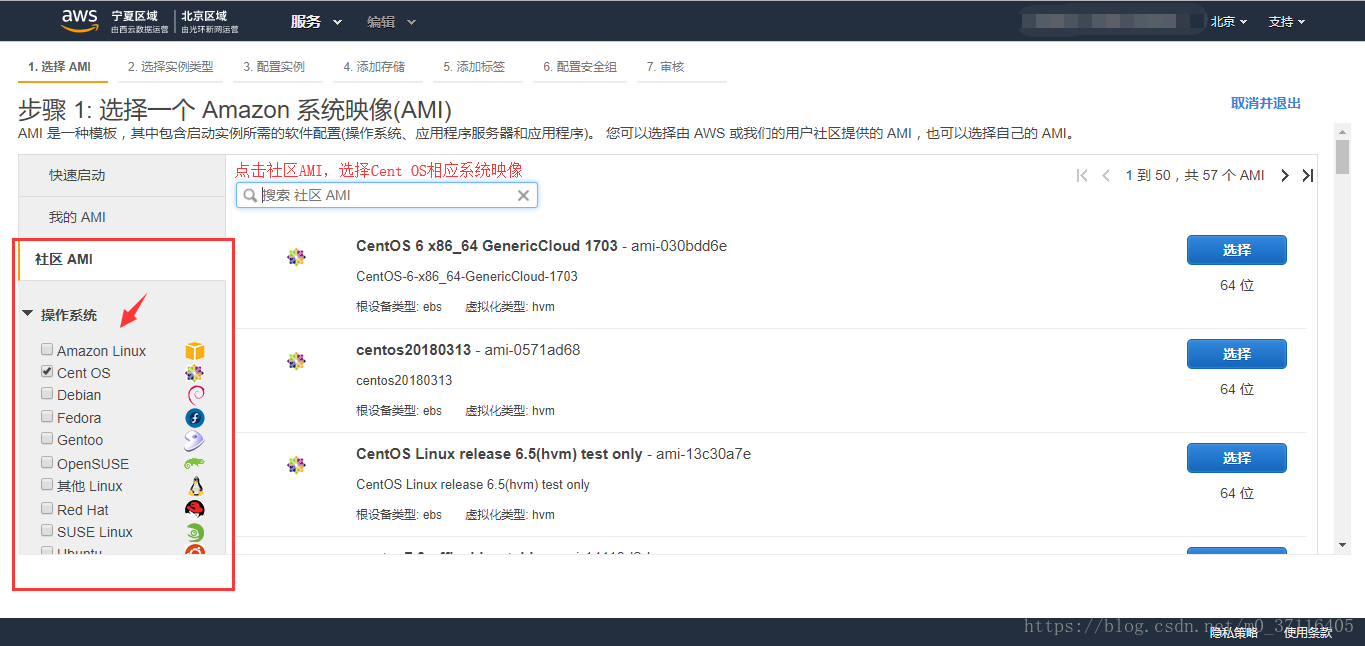
Task: Click the scrollbar down arrow
Action: pos(1342,545)
